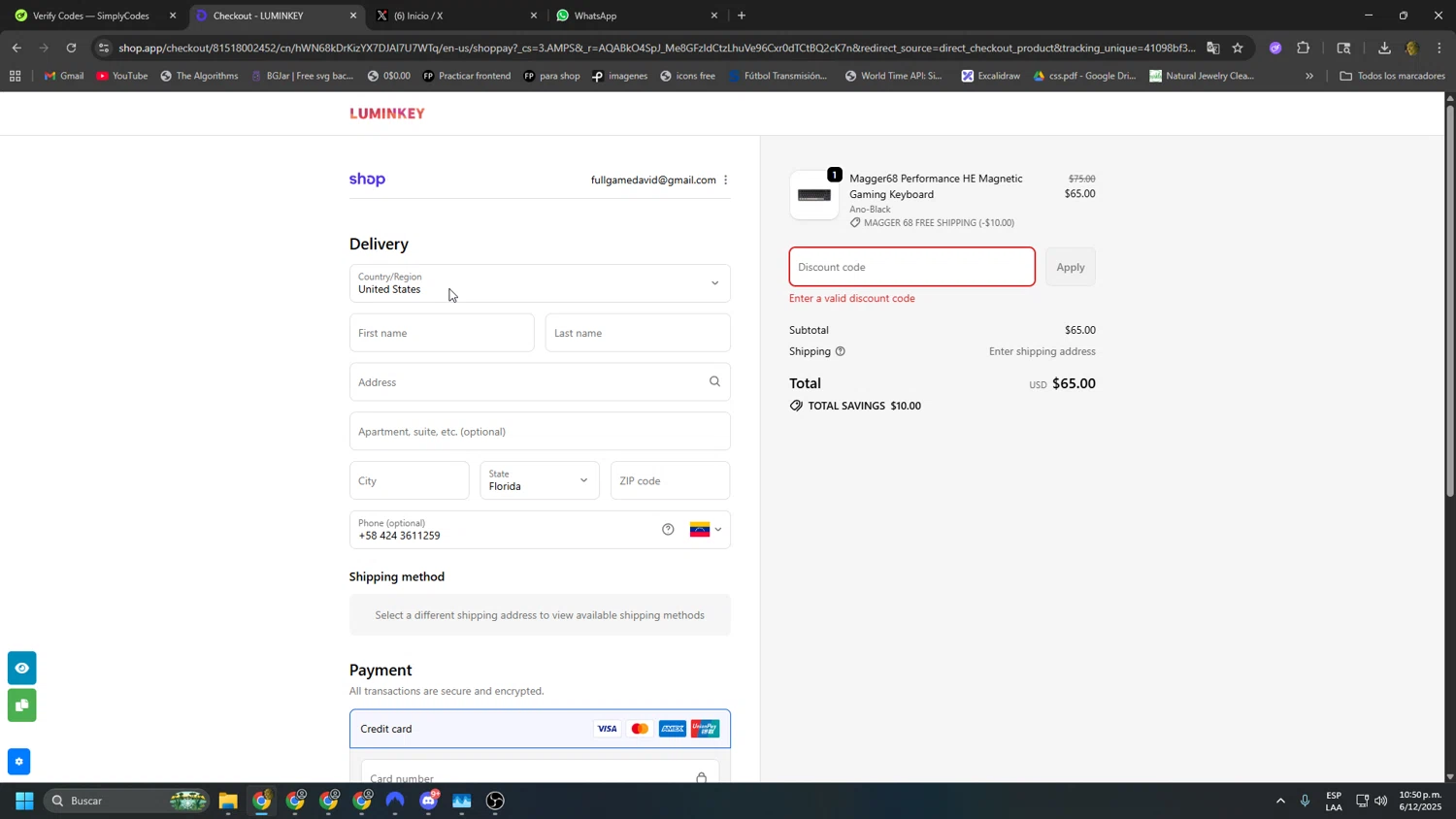Click the Apartment, suite field

click(540, 431)
